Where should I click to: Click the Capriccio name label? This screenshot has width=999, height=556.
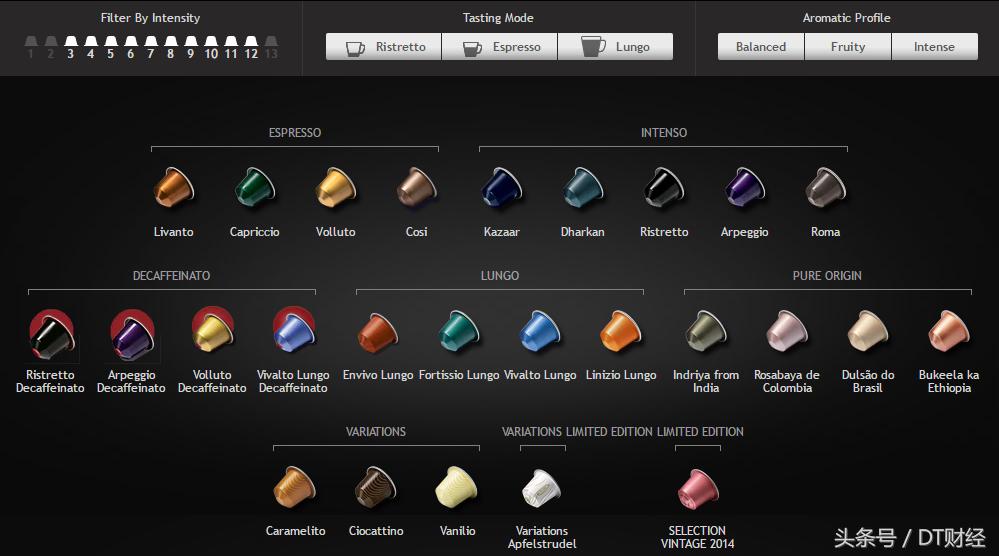(254, 232)
